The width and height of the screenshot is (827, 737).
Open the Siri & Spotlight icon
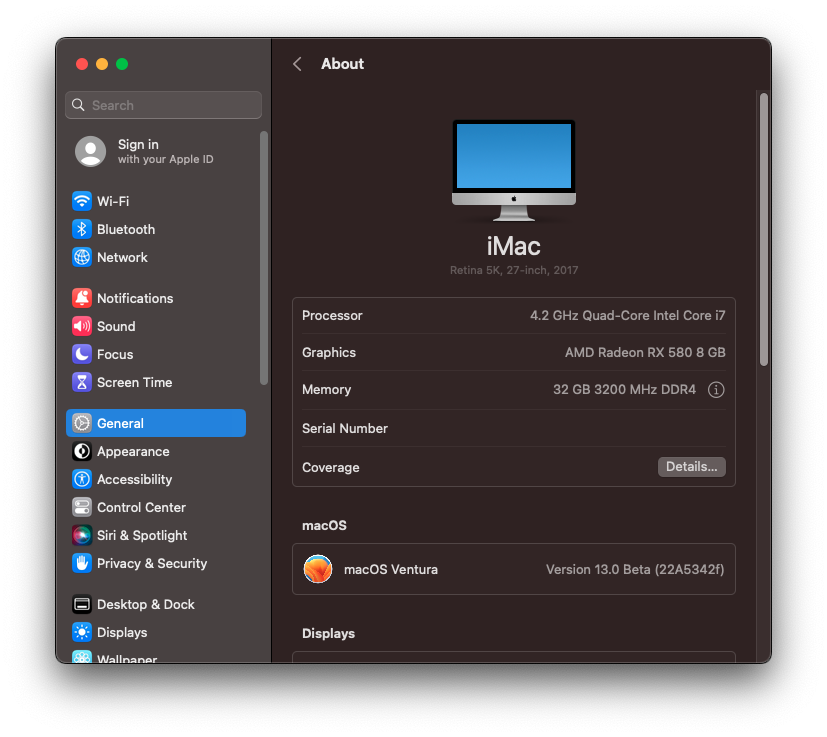[x=82, y=535]
